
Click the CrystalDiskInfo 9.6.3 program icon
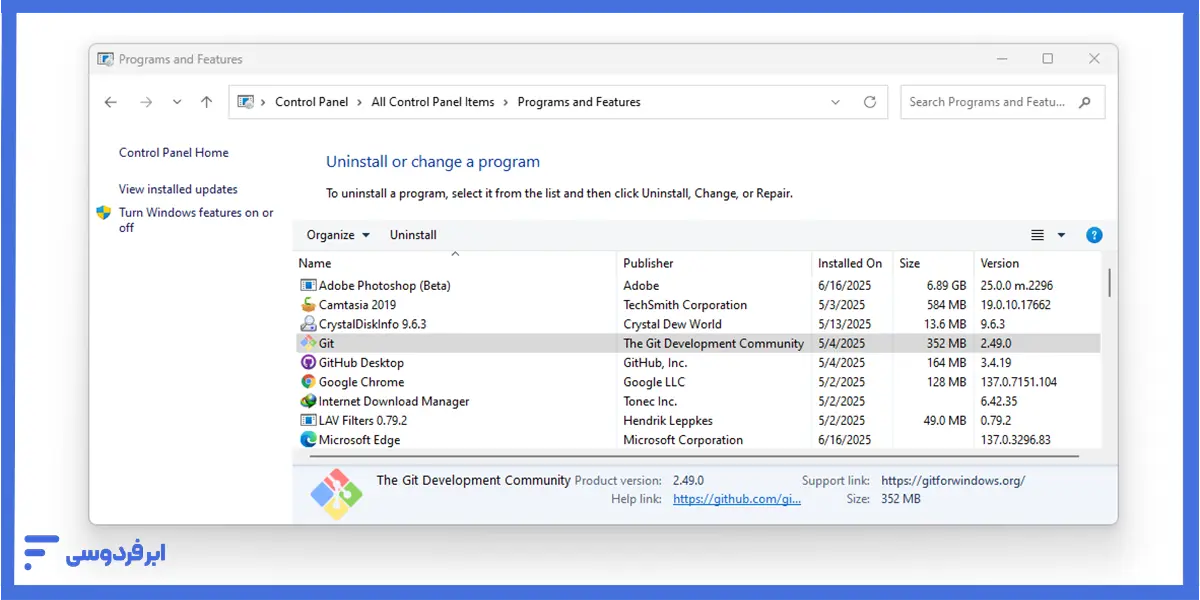pyautogui.click(x=308, y=324)
